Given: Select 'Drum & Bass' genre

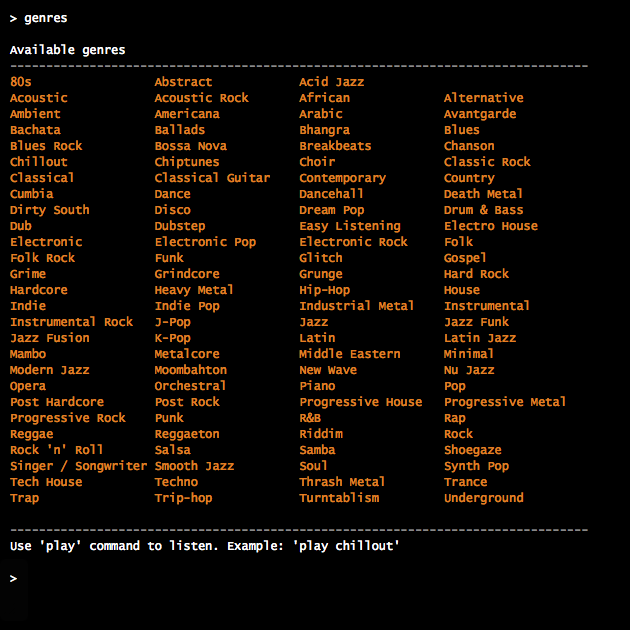Looking at the screenshot, I should 483,210.
